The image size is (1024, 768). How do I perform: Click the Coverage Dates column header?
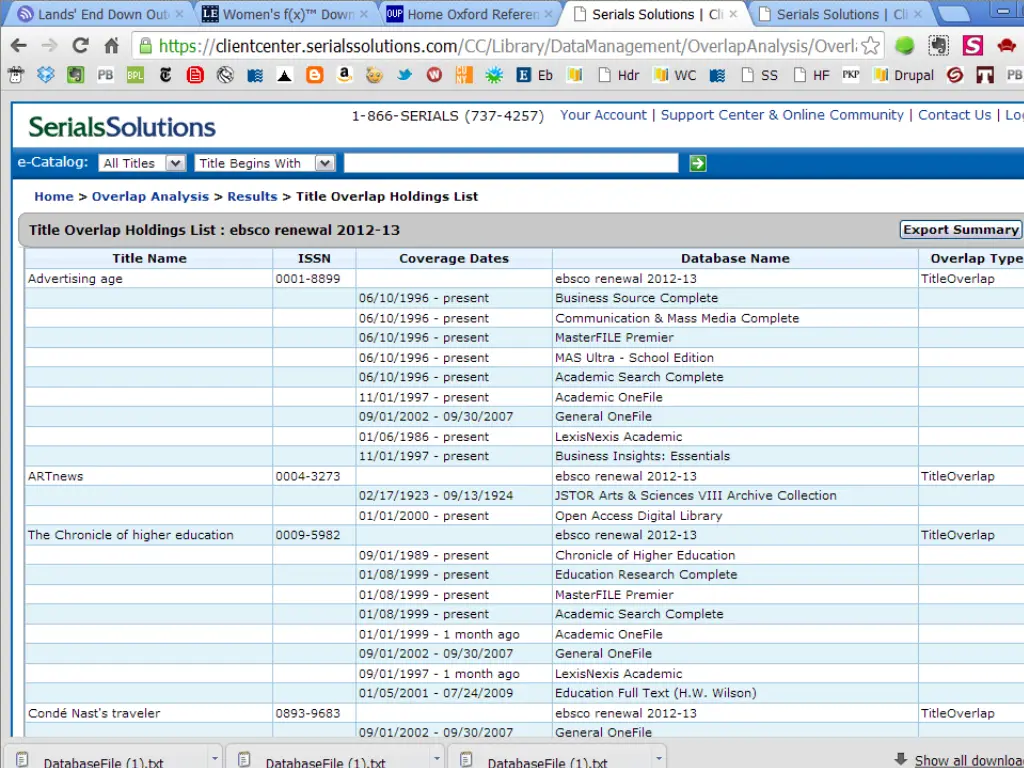(x=454, y=259)
